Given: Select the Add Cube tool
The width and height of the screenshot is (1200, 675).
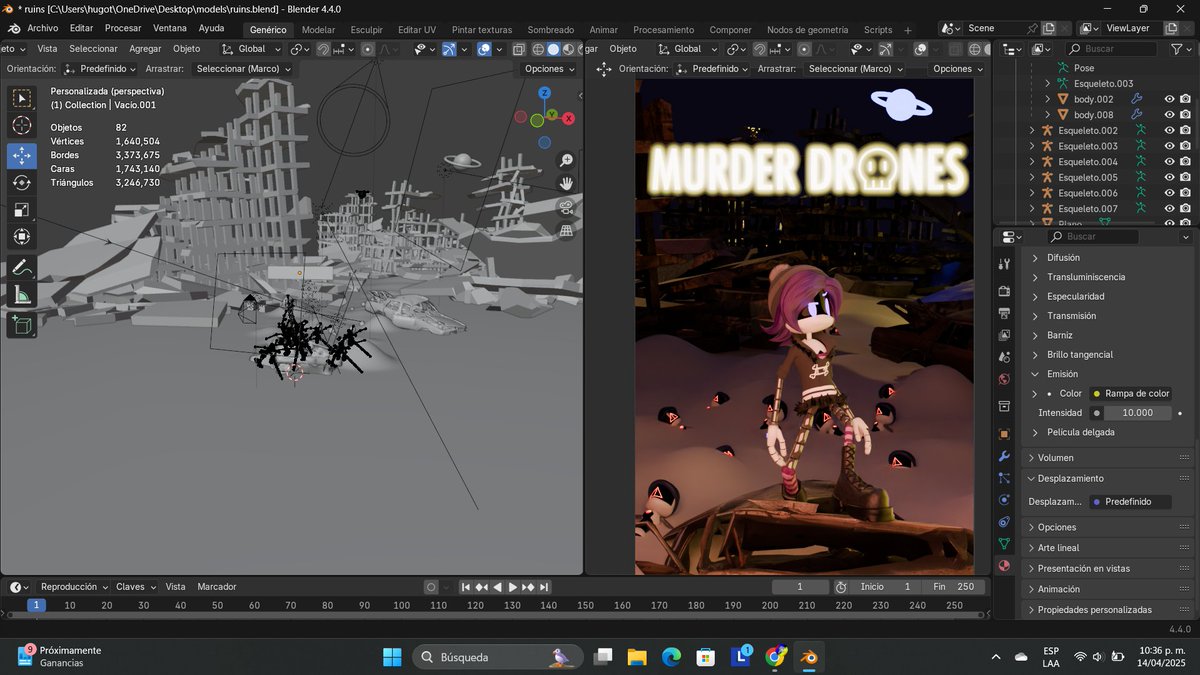Looking at the screenshot, I should point(21,324).
